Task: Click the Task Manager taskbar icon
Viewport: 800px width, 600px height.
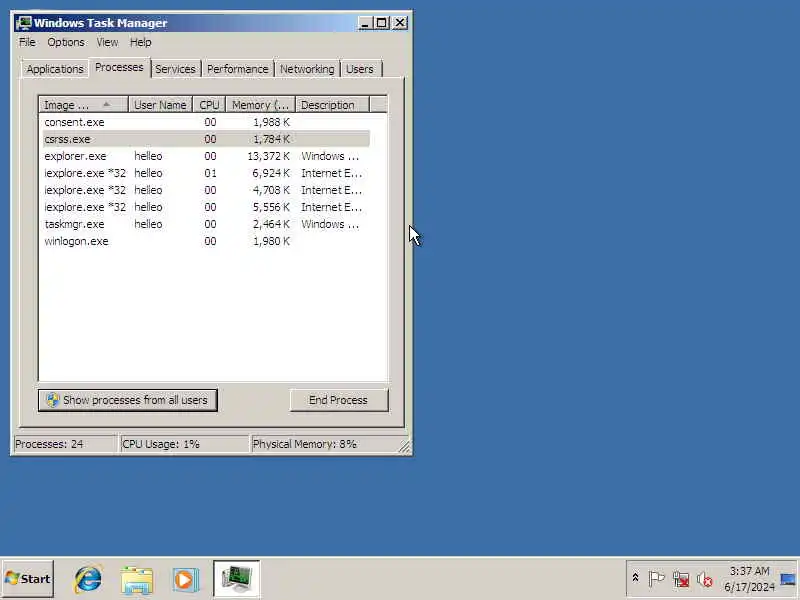Action: 236,579
